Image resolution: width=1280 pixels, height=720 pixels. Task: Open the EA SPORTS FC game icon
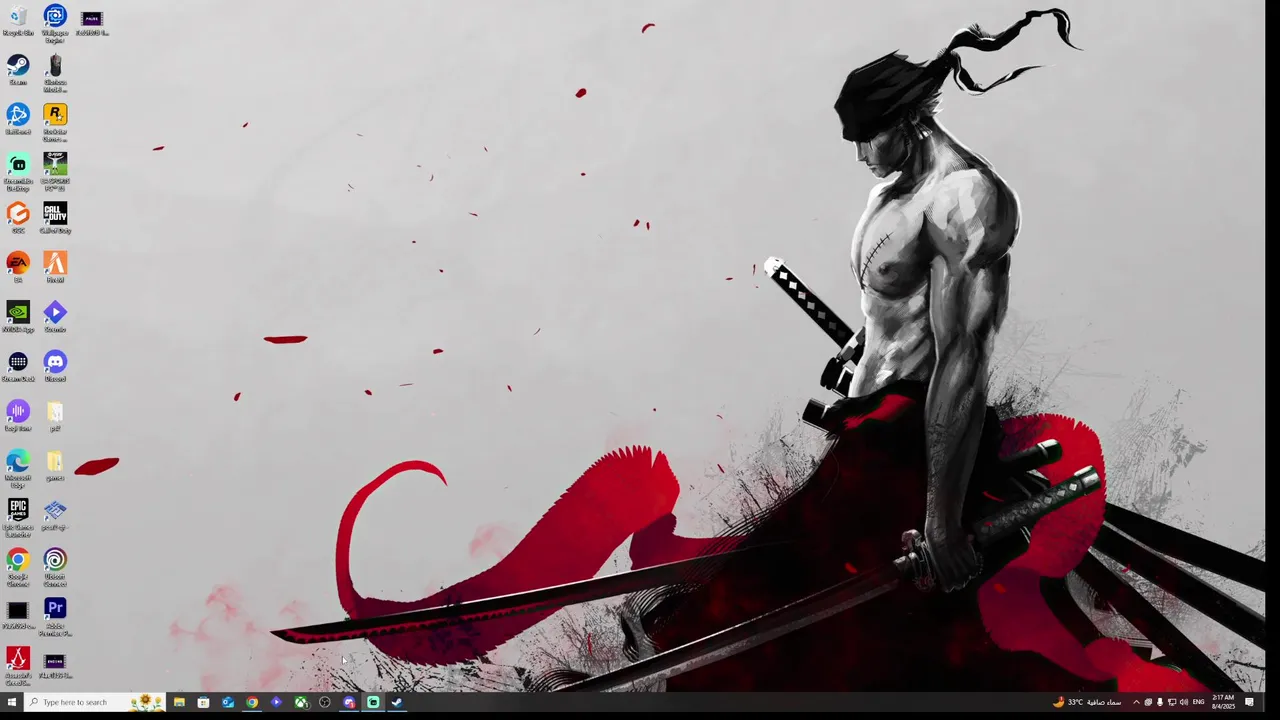55,171
